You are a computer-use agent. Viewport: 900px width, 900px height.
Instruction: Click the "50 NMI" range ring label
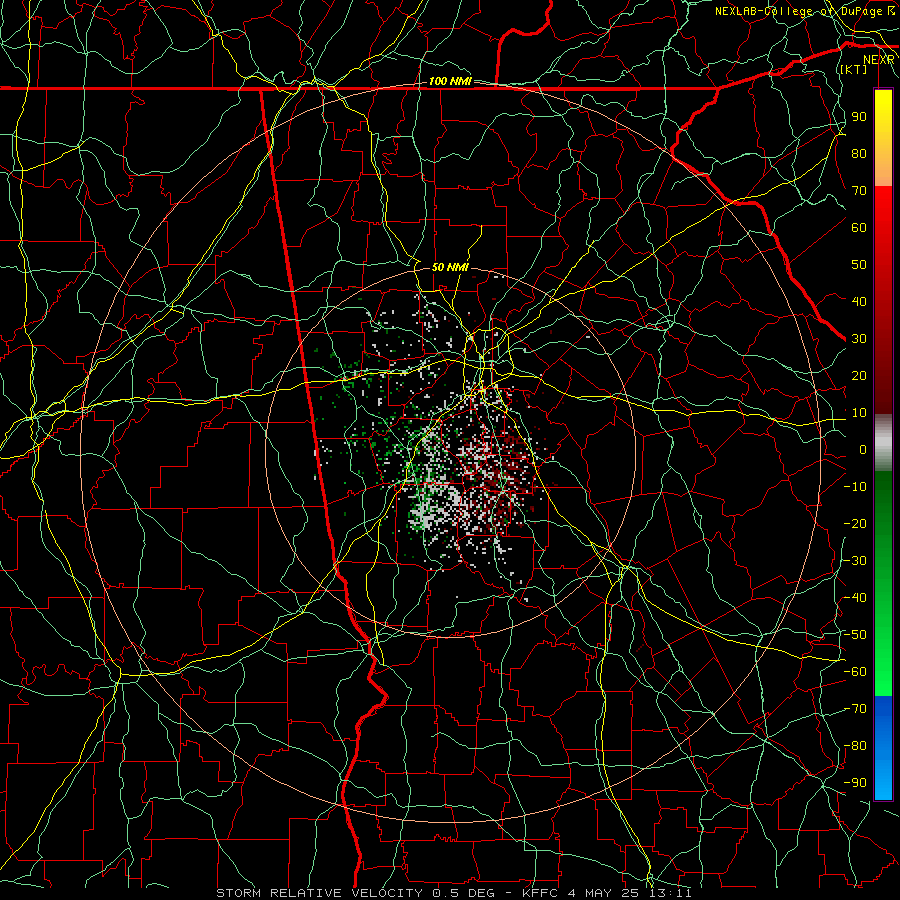click(450, 267)
